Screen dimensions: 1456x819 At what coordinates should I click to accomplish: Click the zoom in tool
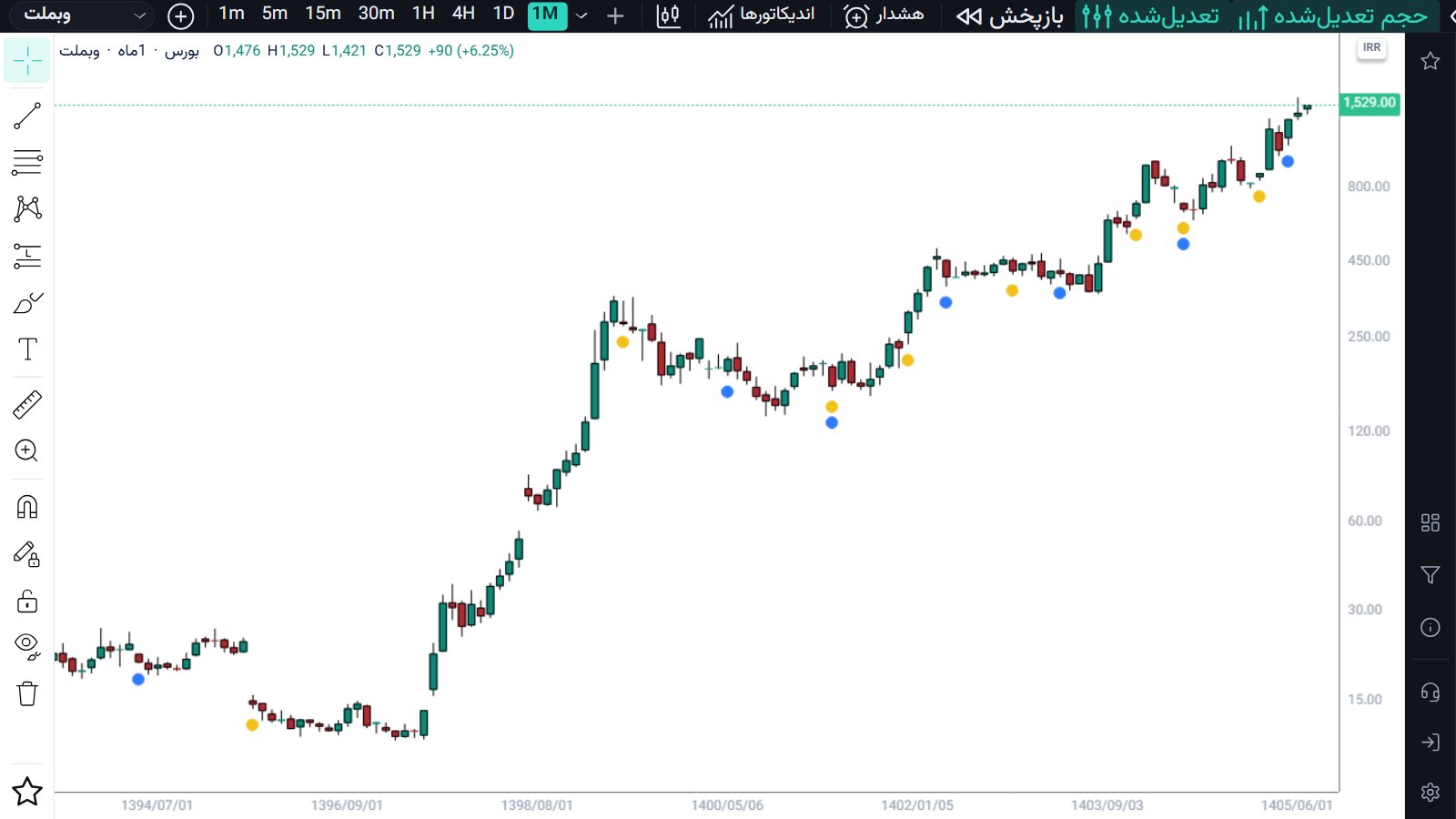(x=27, y=450)
